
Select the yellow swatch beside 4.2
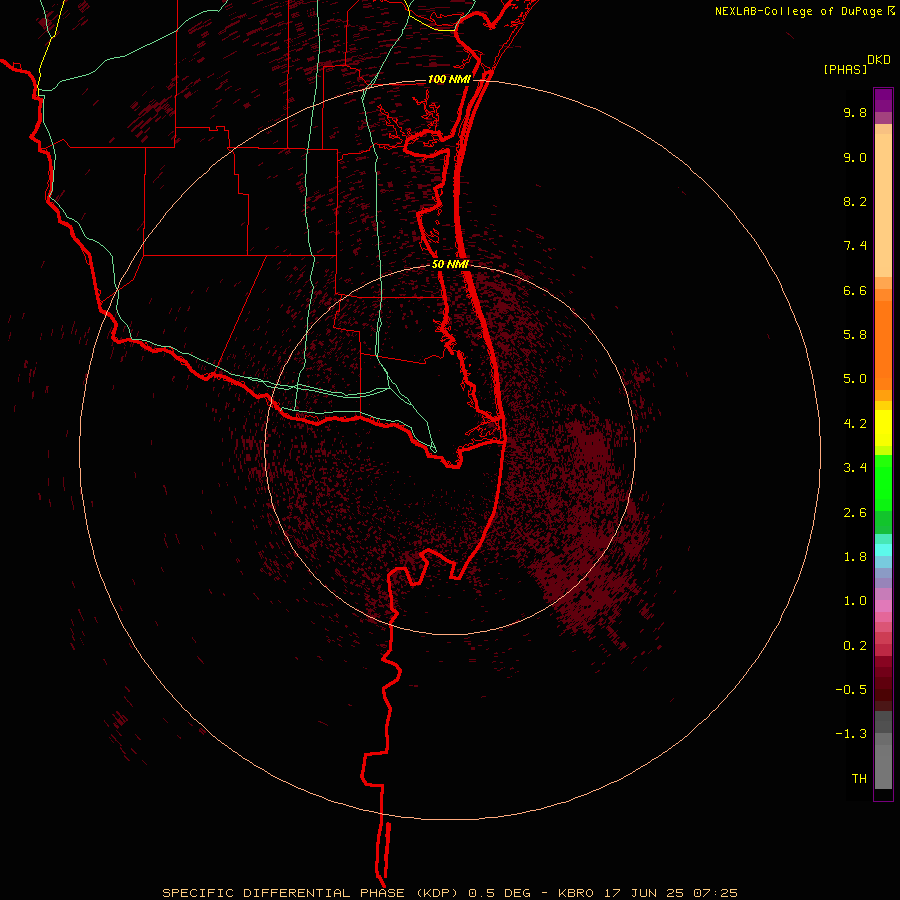tap(883, 428)
